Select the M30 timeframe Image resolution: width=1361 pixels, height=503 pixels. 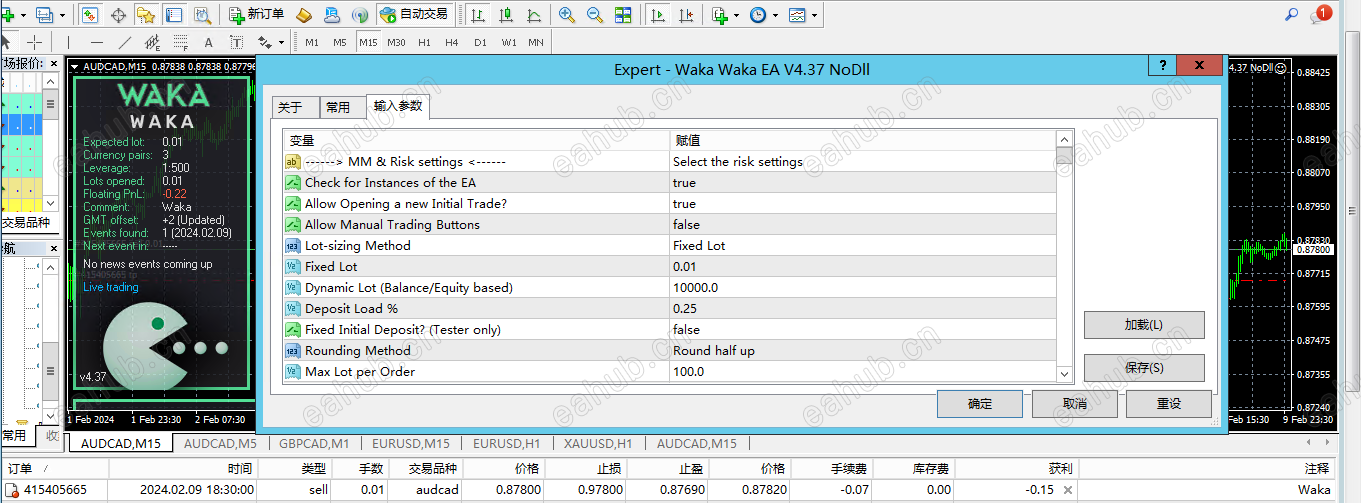[396, 42]
